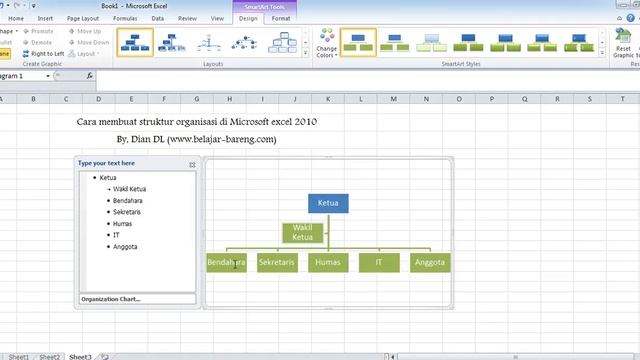Select Humas in text pane
Viewport: 640px width, 360px height.
(x=122, y=224)
